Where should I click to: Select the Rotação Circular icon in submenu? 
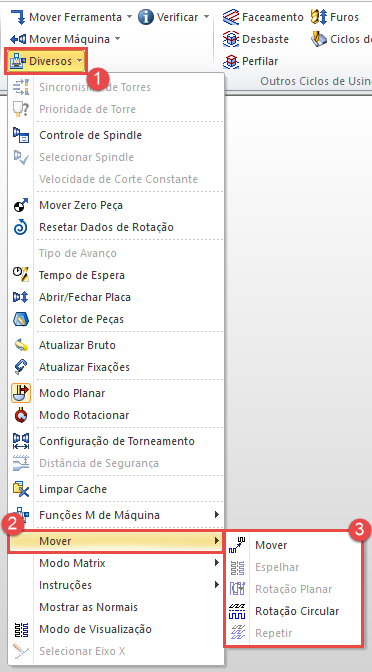237,611
